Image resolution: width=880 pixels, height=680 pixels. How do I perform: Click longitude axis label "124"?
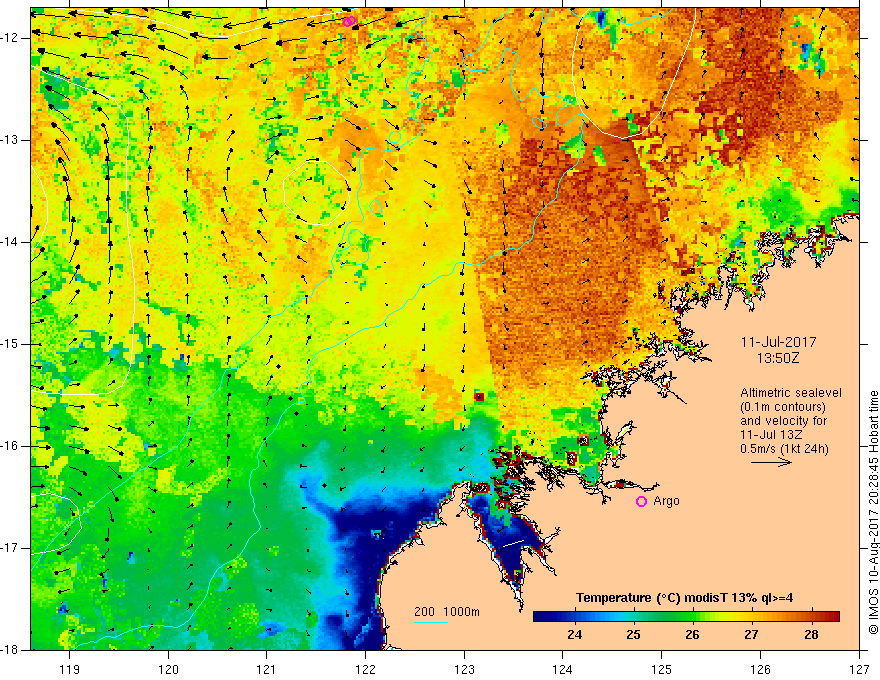563,669
